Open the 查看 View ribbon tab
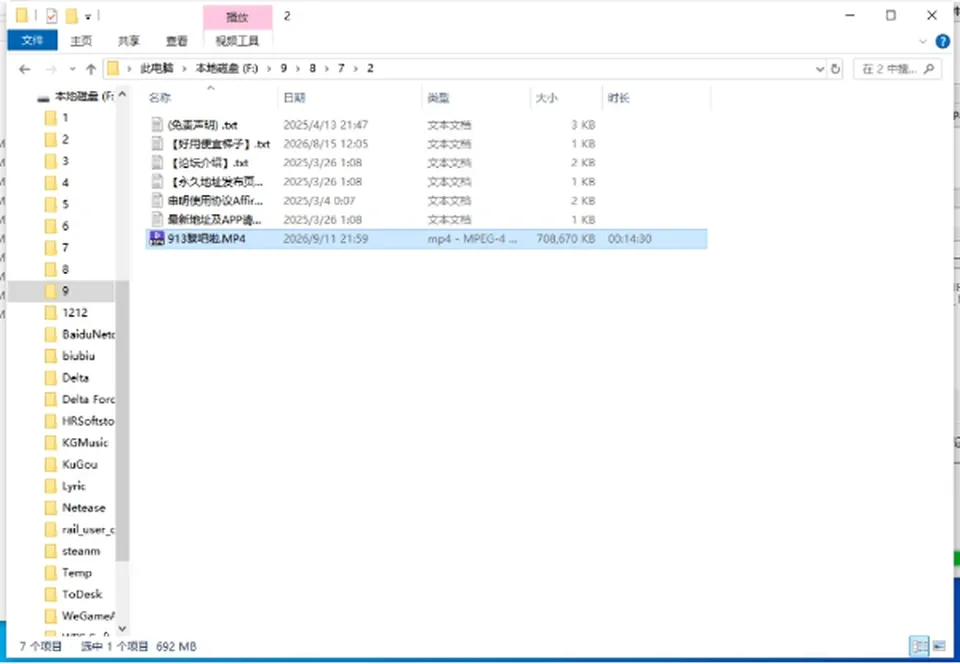This screenshot has height=664, width=960. tap(176, 41)
